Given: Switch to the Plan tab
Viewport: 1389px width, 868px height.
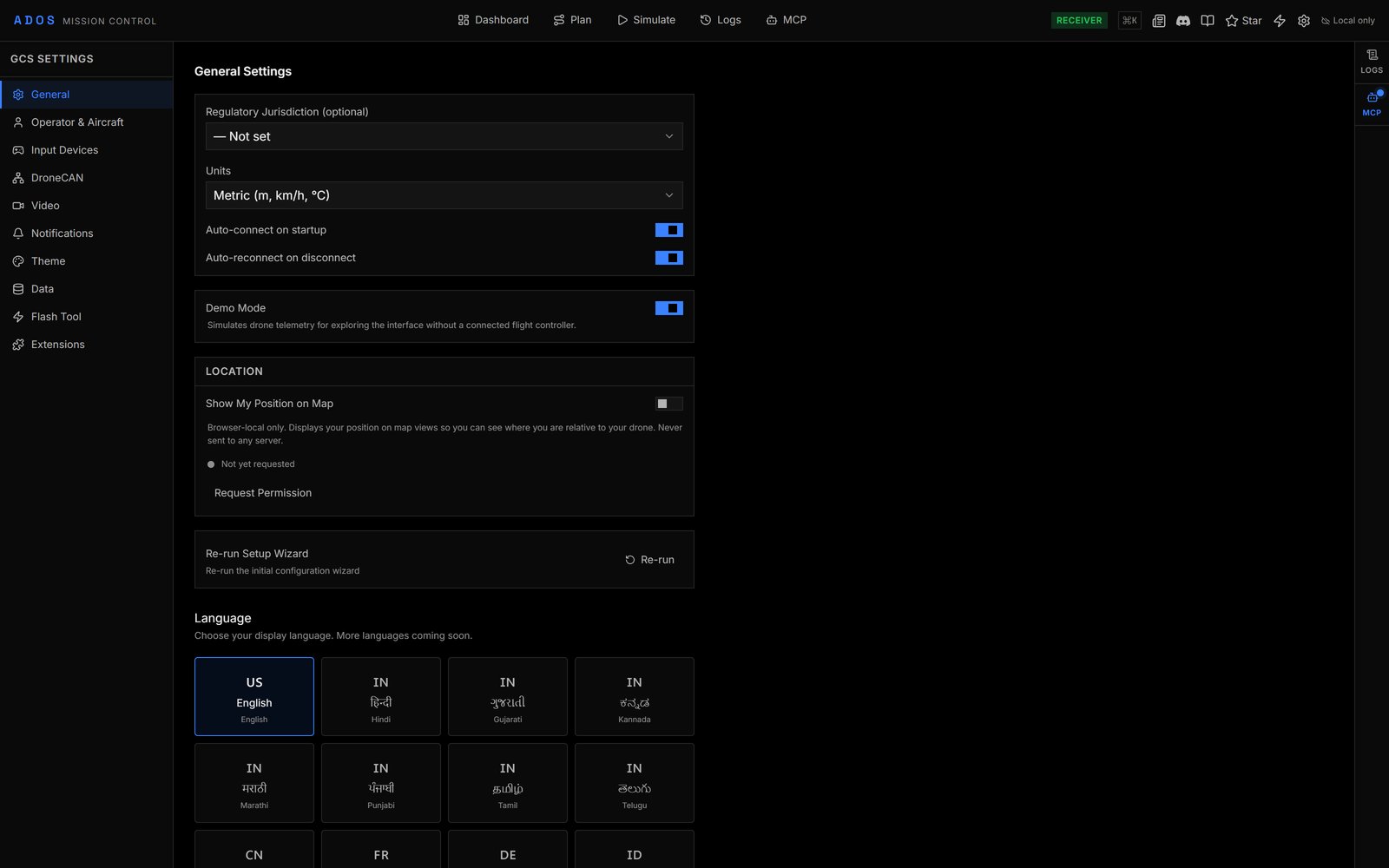Looking at the screenshot, I should pyautogui.click(x=572, y=20).
